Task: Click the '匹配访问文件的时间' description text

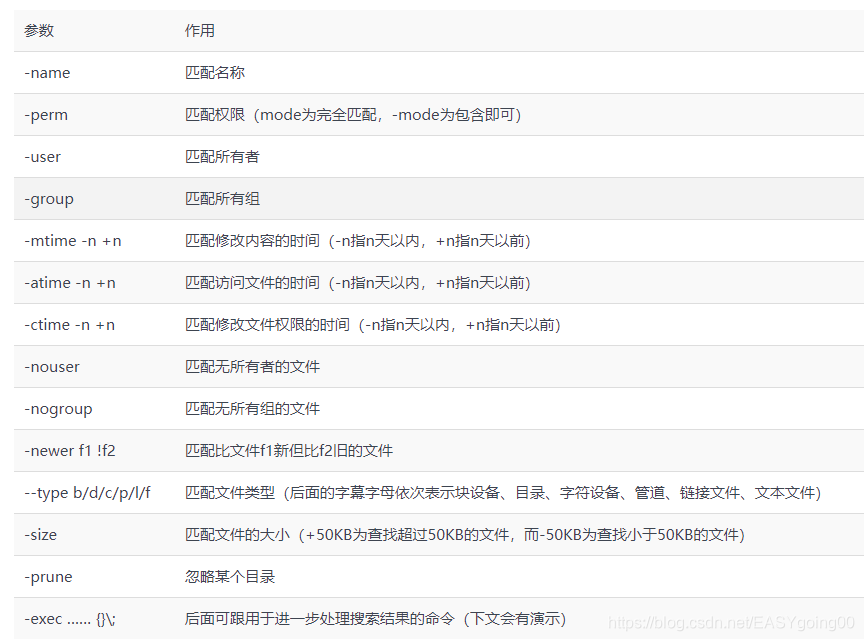Action: [358, 283]
